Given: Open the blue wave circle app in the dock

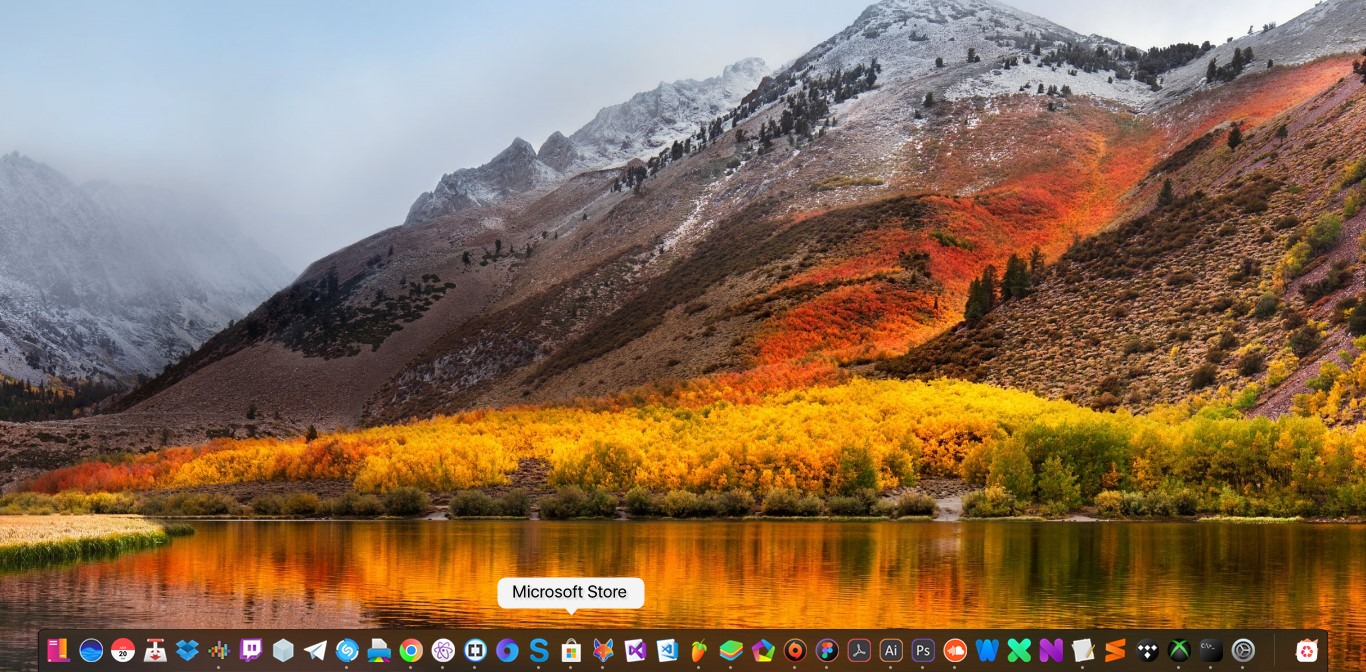Looking at the screenshot, I should tap(91, 650).
